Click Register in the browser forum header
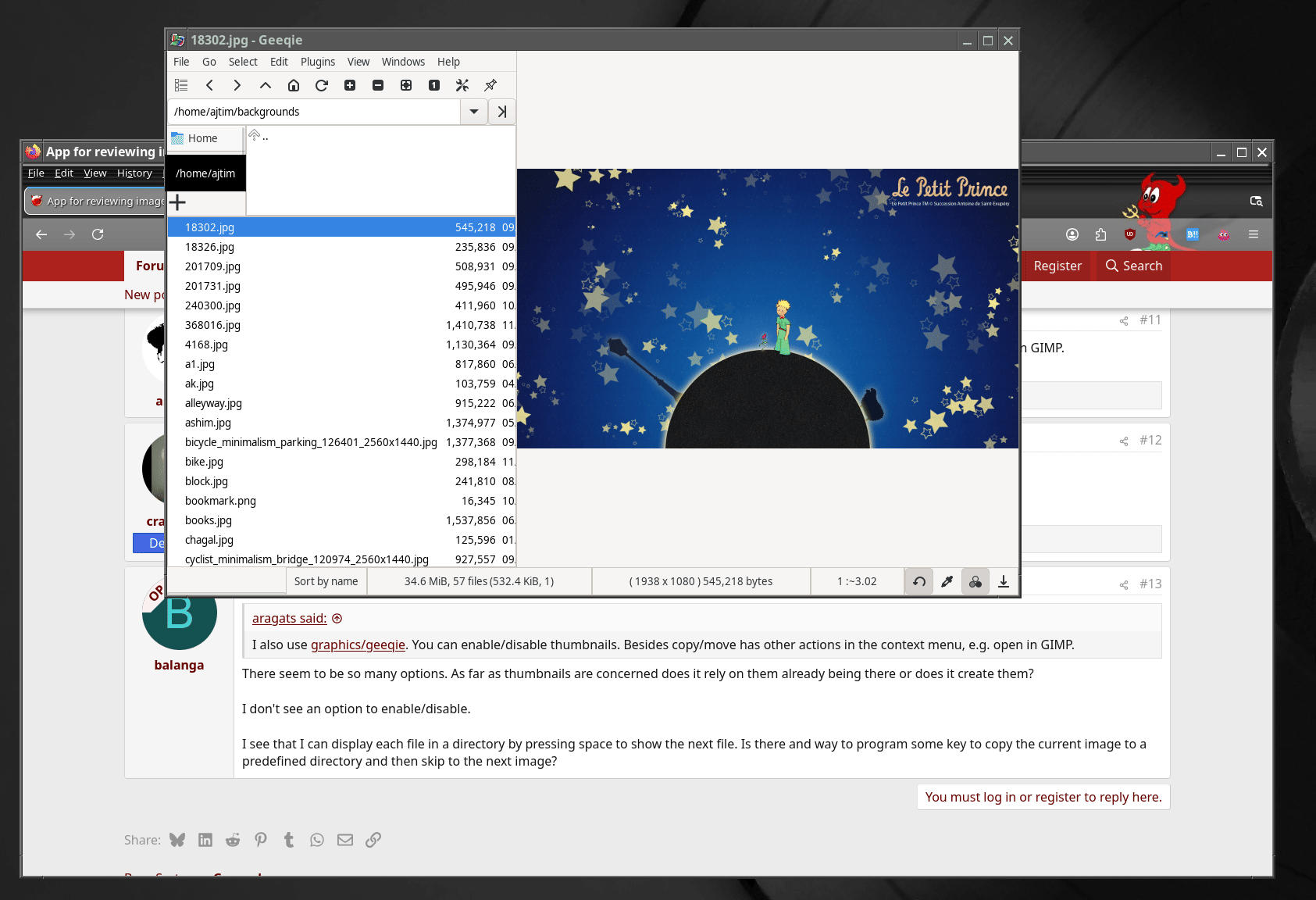This screenshot has width=1316, height=900. point(1057,266)
